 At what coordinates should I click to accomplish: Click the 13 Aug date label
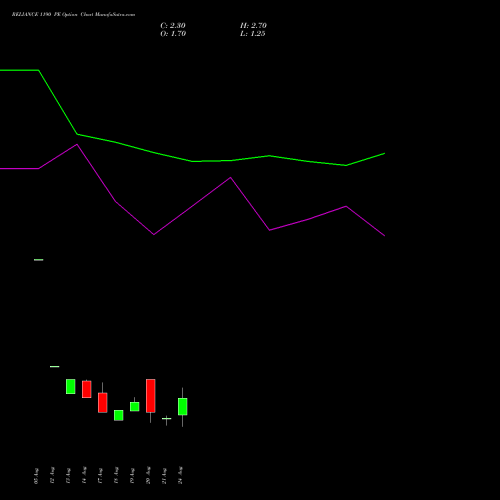[68, 476]
